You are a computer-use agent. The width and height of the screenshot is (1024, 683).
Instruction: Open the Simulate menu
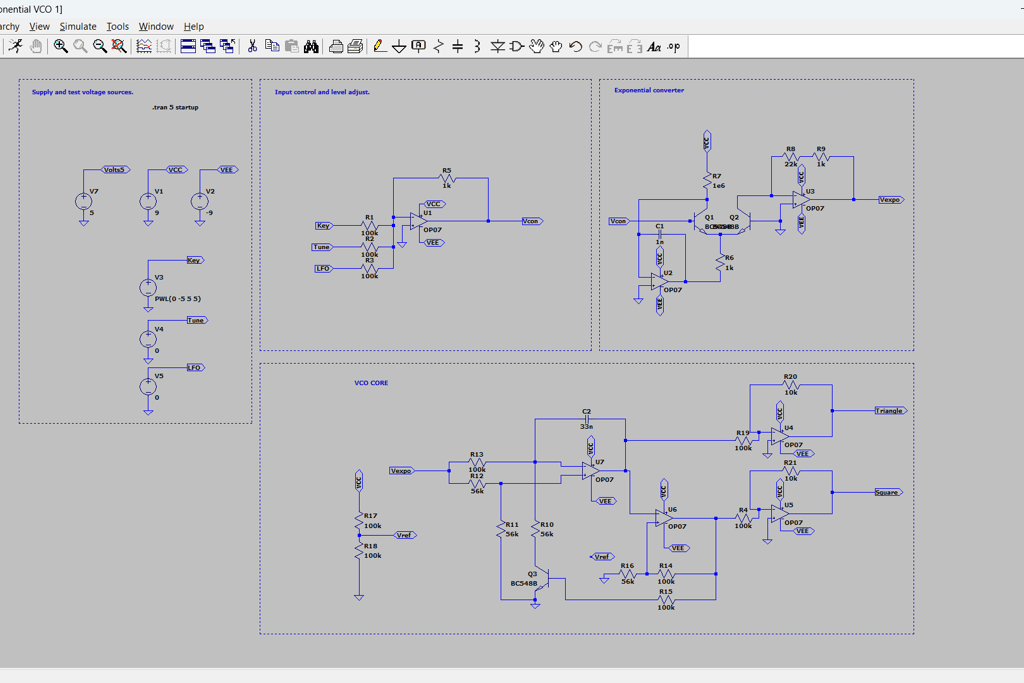tap(78, 26)
